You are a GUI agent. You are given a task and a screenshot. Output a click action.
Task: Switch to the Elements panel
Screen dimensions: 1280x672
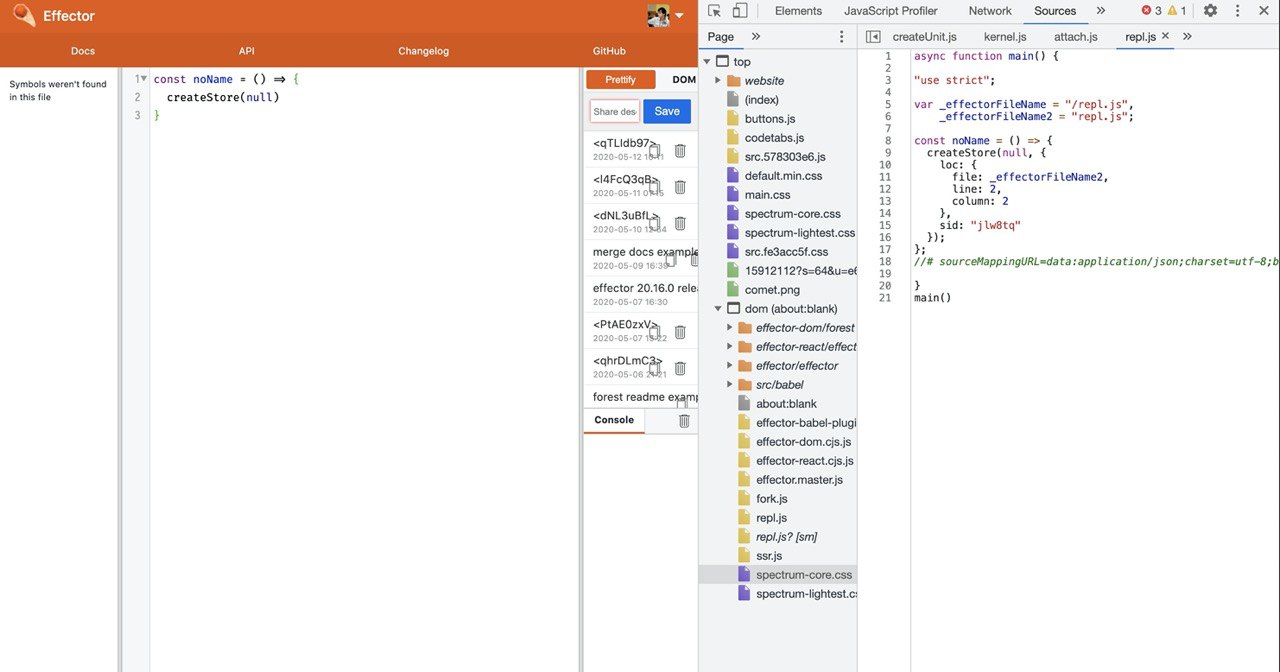pos(798,11)
